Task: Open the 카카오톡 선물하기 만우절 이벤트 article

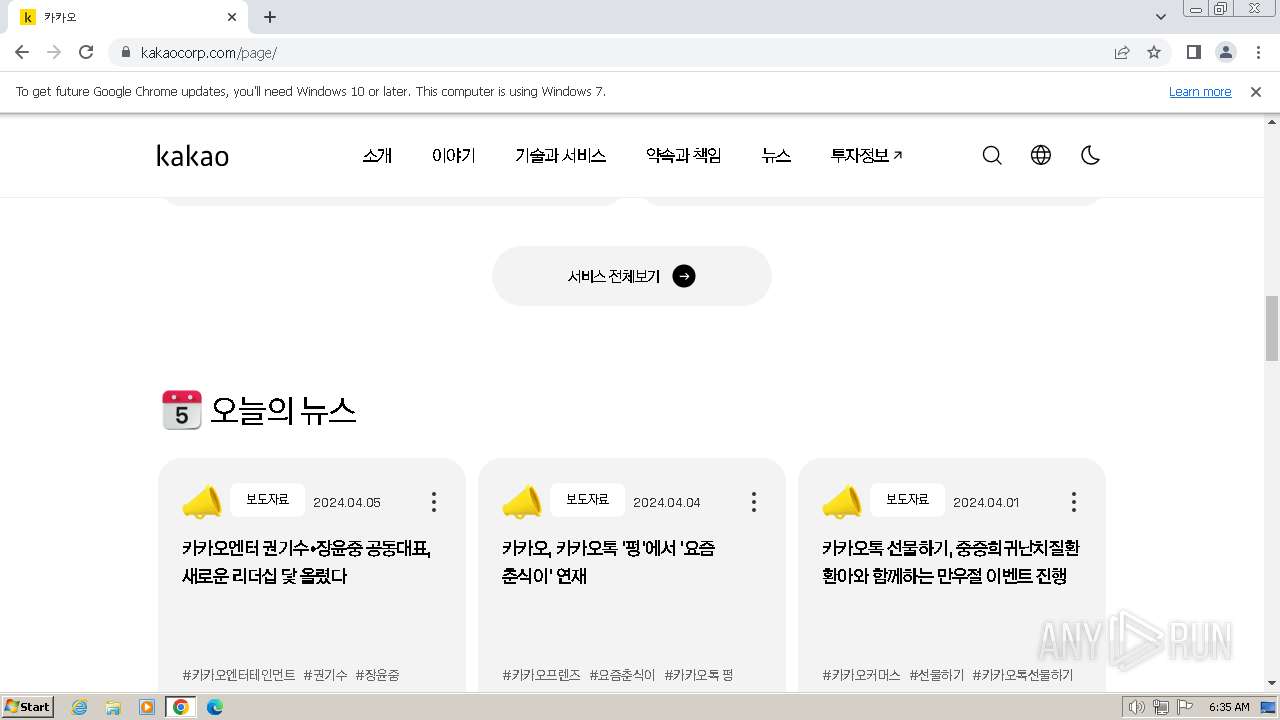Action: tap(951, 562)
